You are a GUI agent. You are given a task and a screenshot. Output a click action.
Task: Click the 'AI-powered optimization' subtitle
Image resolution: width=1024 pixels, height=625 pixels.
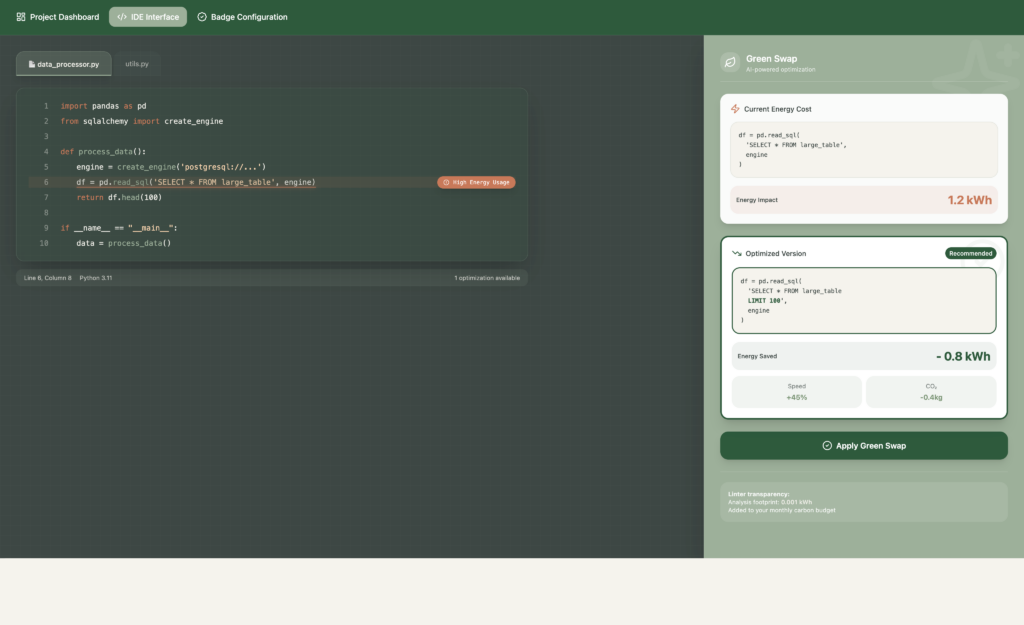780,69
